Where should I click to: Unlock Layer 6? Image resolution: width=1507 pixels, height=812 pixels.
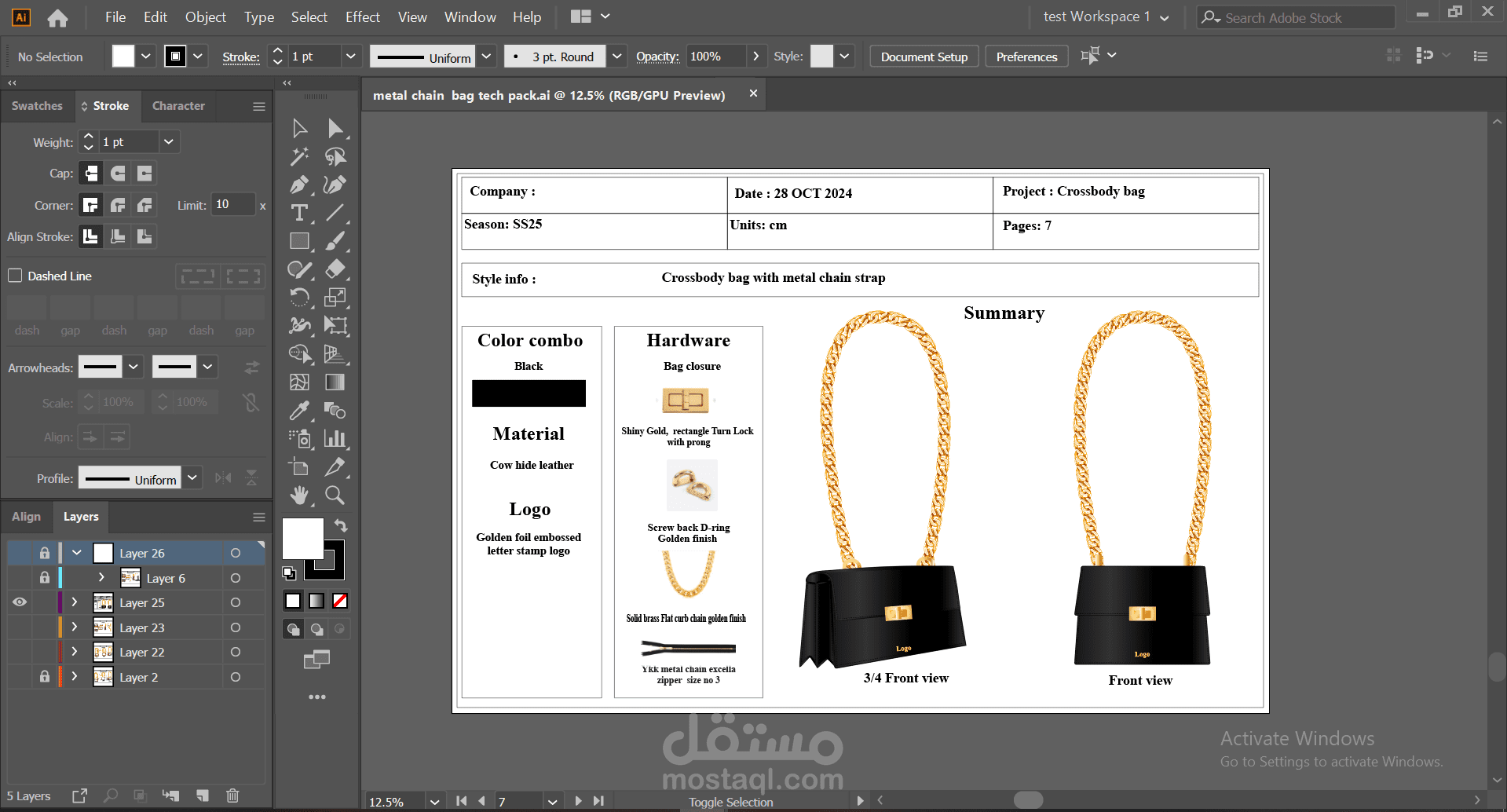45,578
